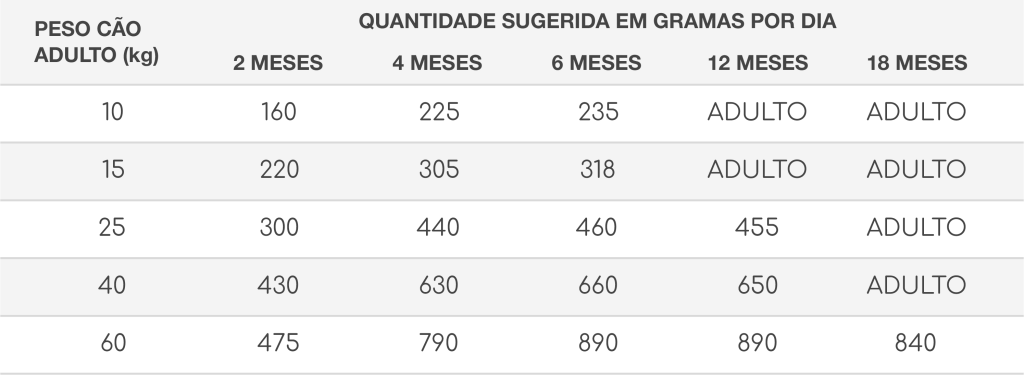Click the 12 MESES column header
This screenshot has width=1024, height=375.
point(758,63)
